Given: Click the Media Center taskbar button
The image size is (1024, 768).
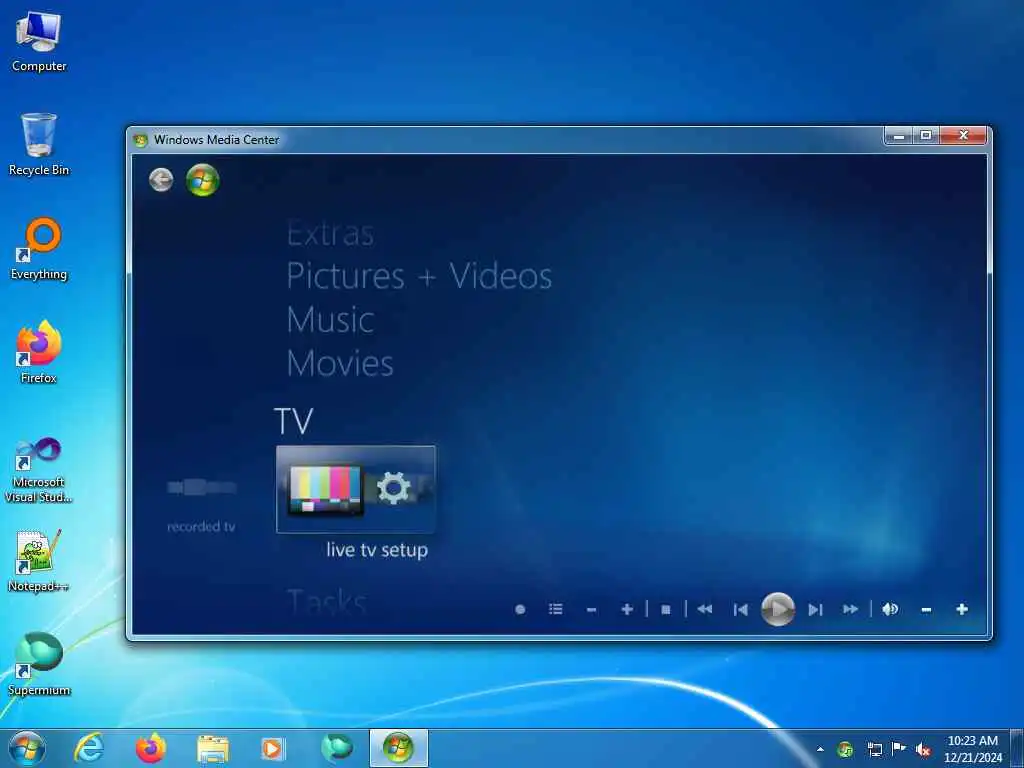Looking at the screenshot, I should tap(399, 748).
